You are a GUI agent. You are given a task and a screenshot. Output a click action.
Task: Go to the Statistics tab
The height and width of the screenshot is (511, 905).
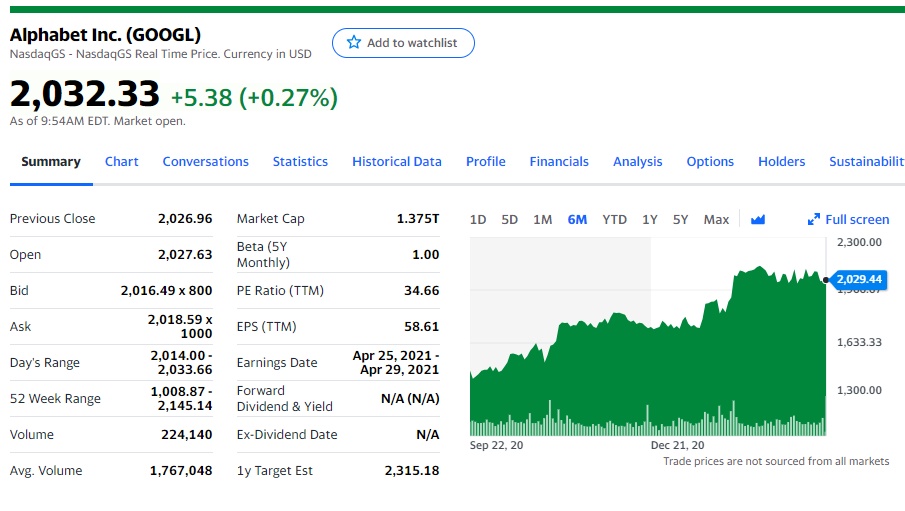pyautogui.click(x=300, y=162)
